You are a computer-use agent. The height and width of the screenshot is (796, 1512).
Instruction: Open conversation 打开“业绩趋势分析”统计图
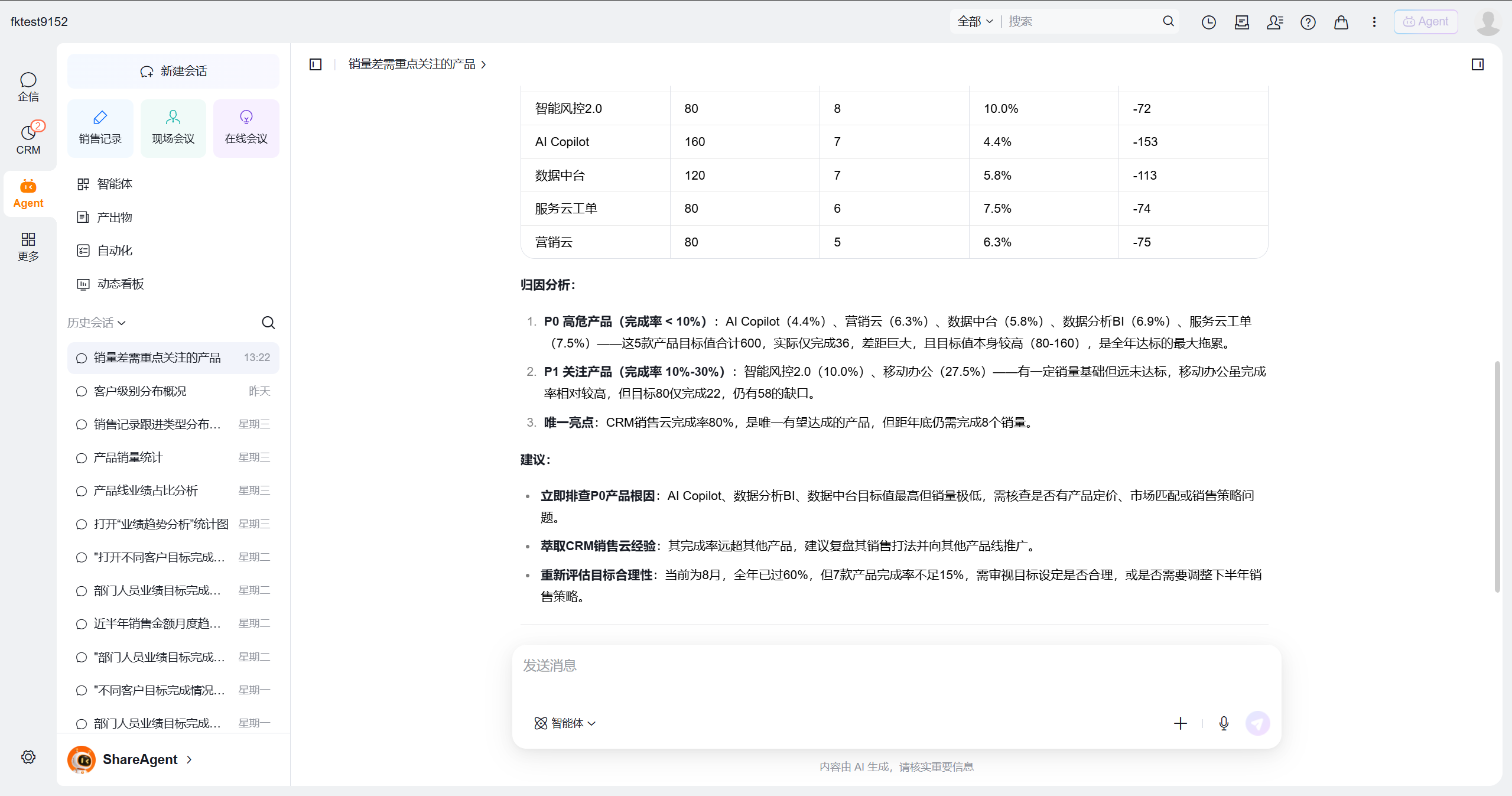tap(173, 524)
